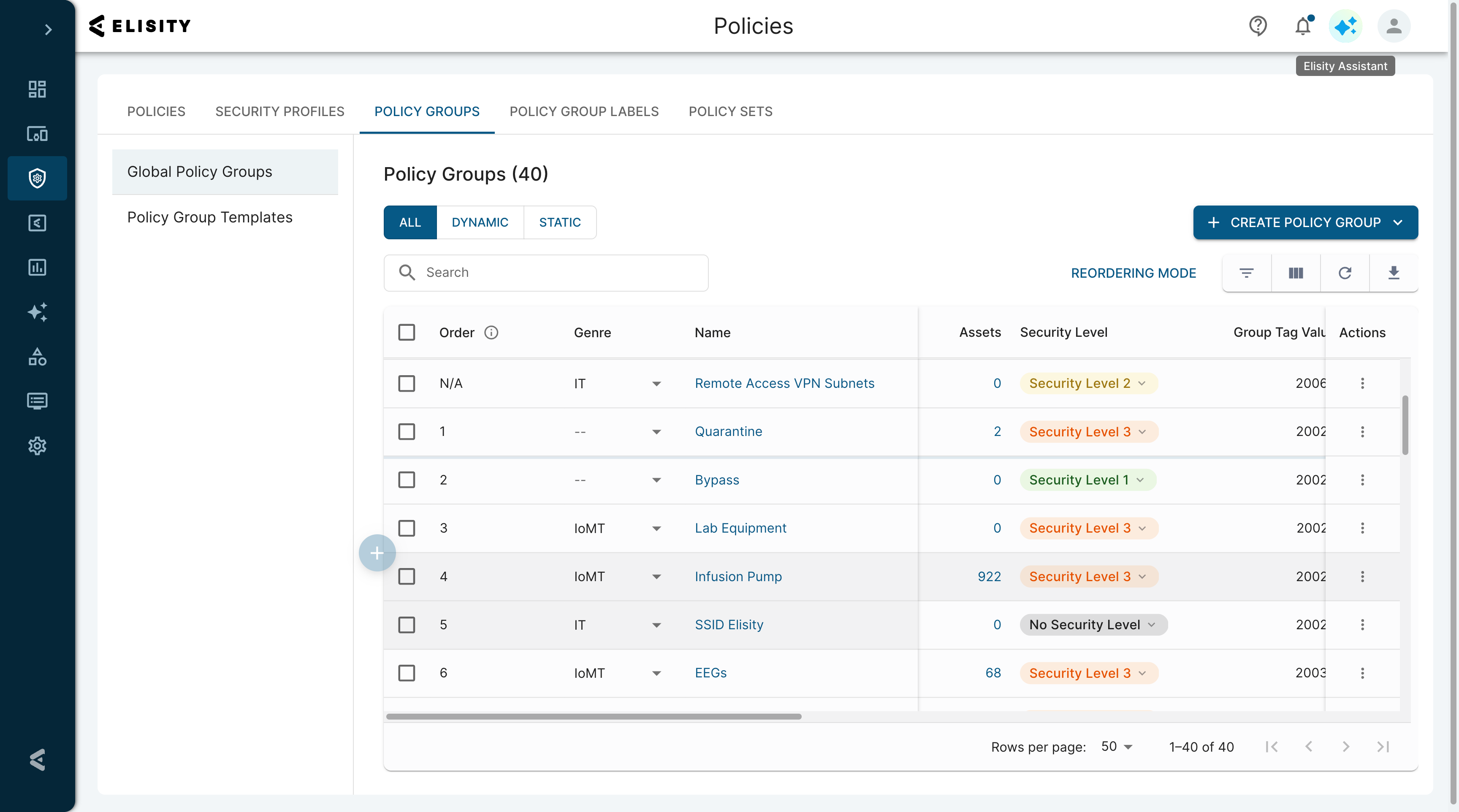Click the filter list icon
This screenshot has width=1459, height=812.
point(1246,273)
